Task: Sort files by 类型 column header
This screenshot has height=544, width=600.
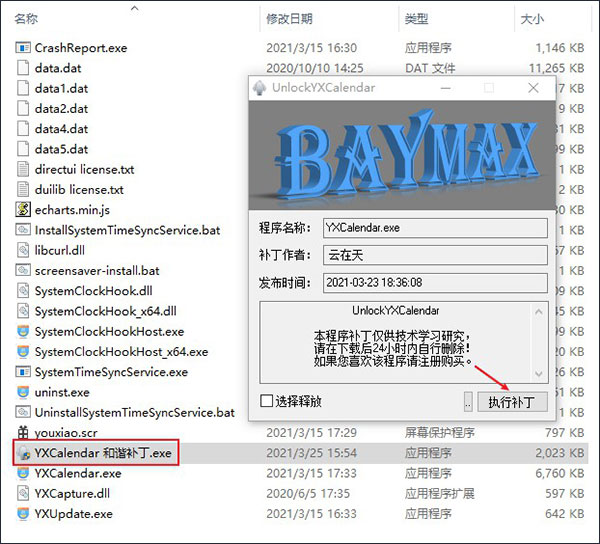Action: pyautogui.click(x=416, y=19)
